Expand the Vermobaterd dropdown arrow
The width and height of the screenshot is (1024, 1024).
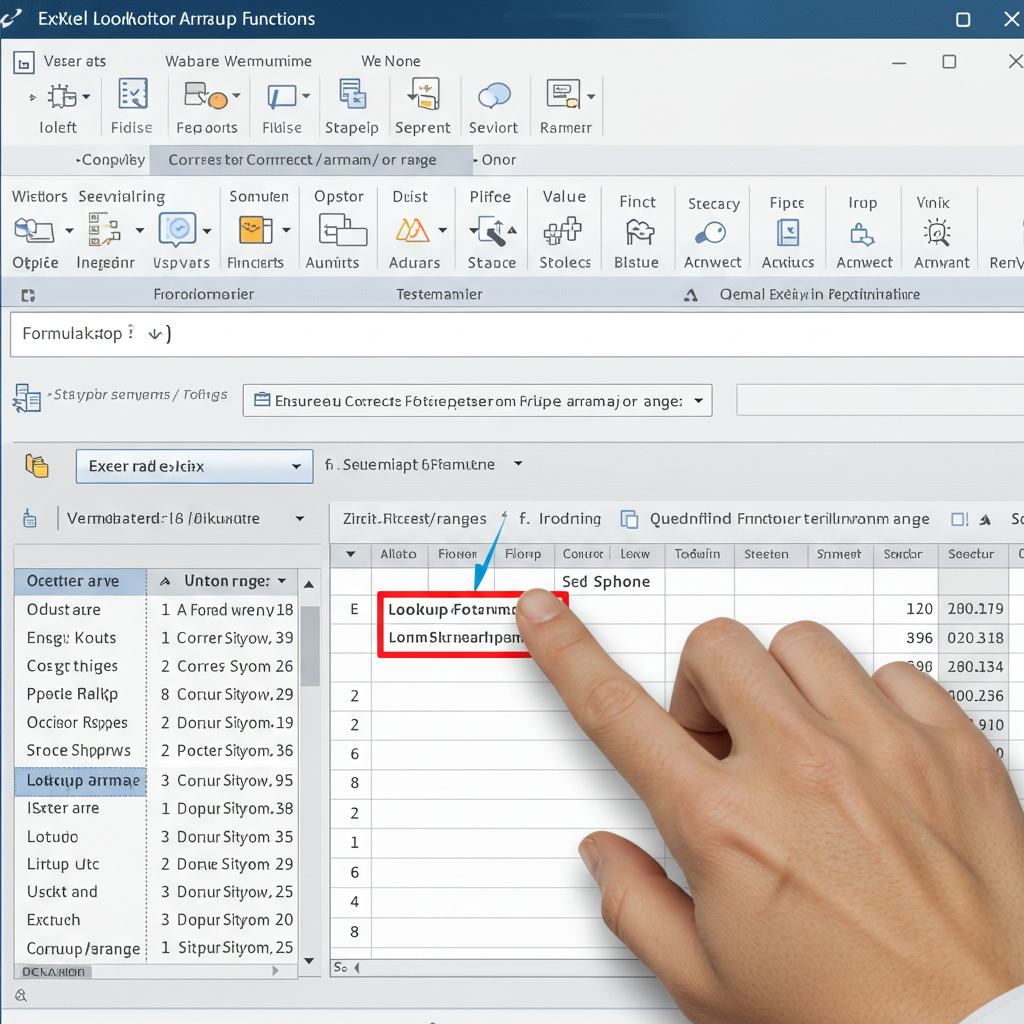[x=300, y=519]
